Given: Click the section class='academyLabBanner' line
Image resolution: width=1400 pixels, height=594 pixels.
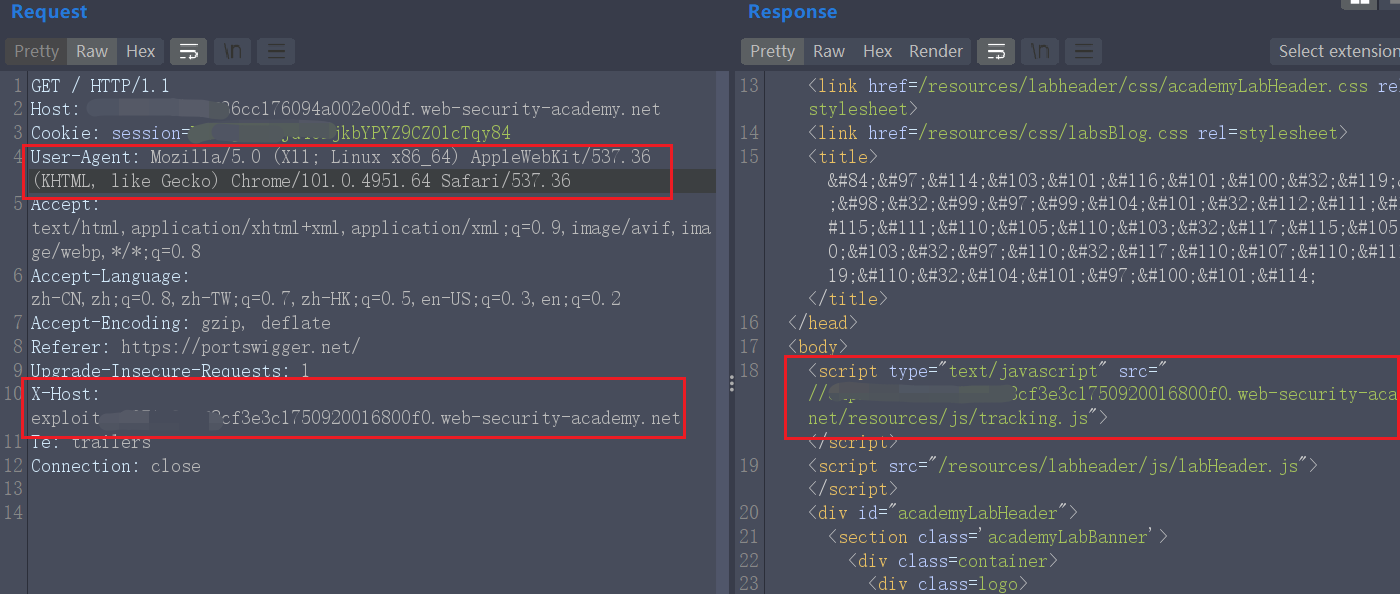Looking at the screenshot, I should coord(998,537).
